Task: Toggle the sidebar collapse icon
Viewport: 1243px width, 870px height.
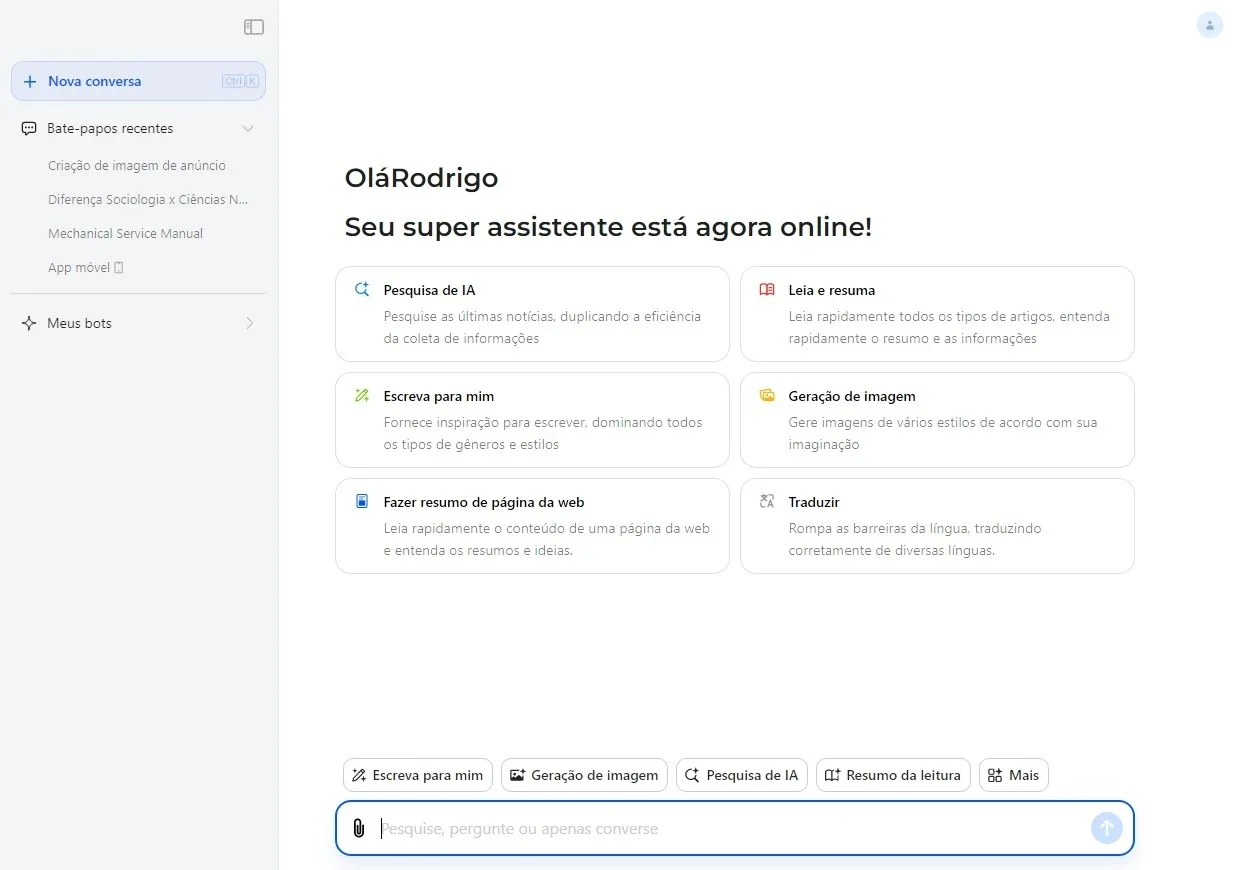Action: 254,27
